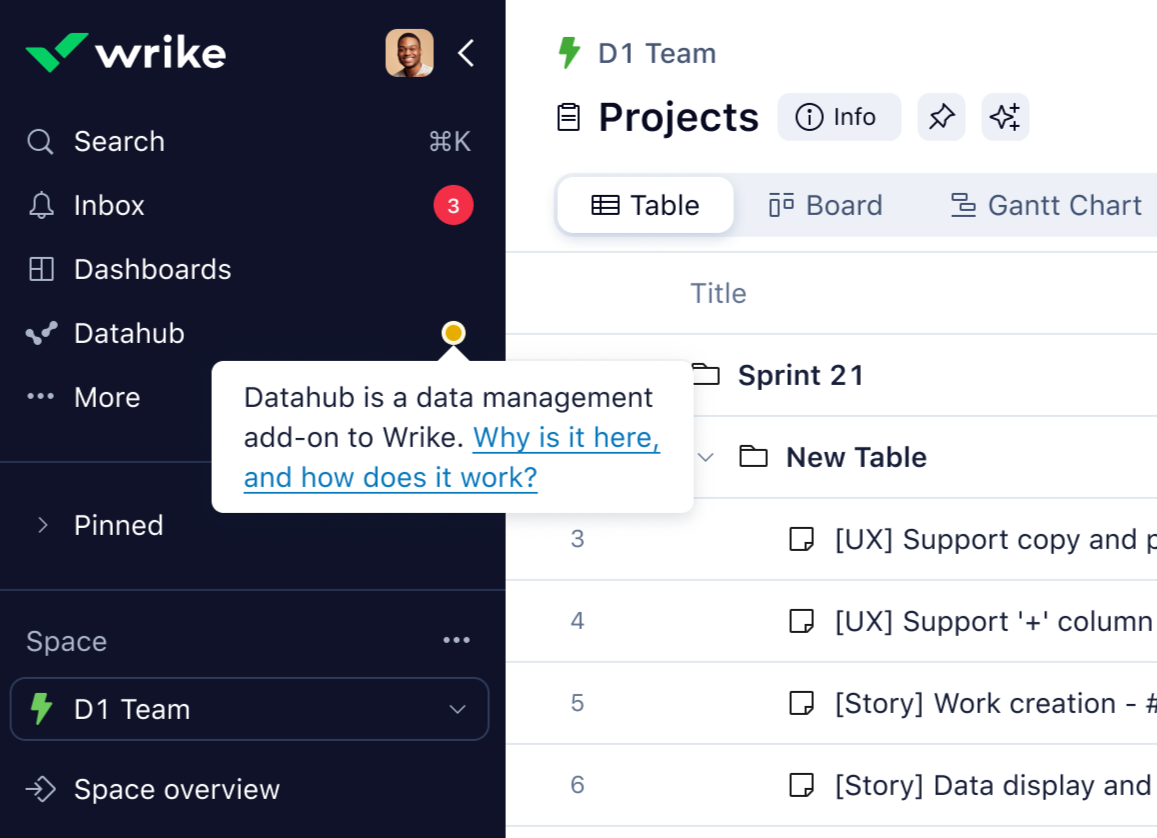
Task: Open the D1 Team space dropdown
Action: [249, 709]
